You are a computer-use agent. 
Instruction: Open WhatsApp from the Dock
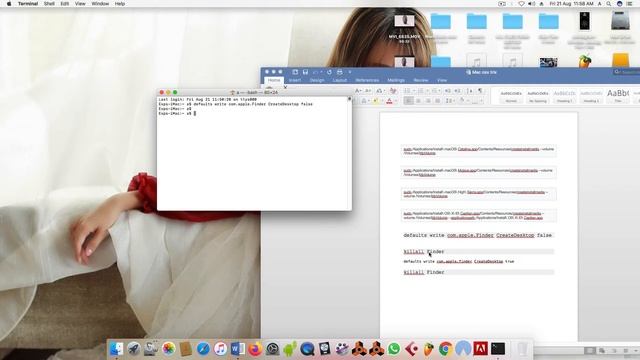[394, 349]
